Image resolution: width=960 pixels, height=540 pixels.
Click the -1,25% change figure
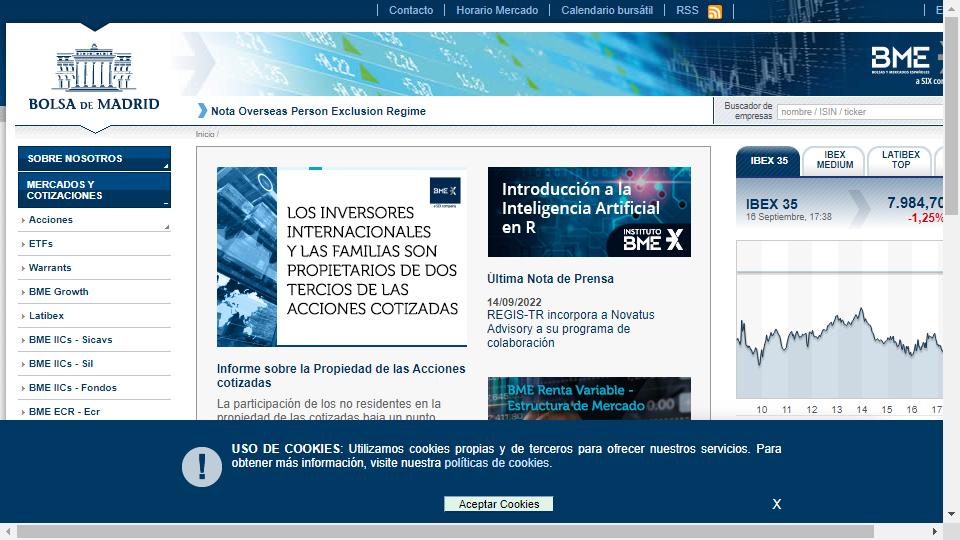(x=925, y=218)
